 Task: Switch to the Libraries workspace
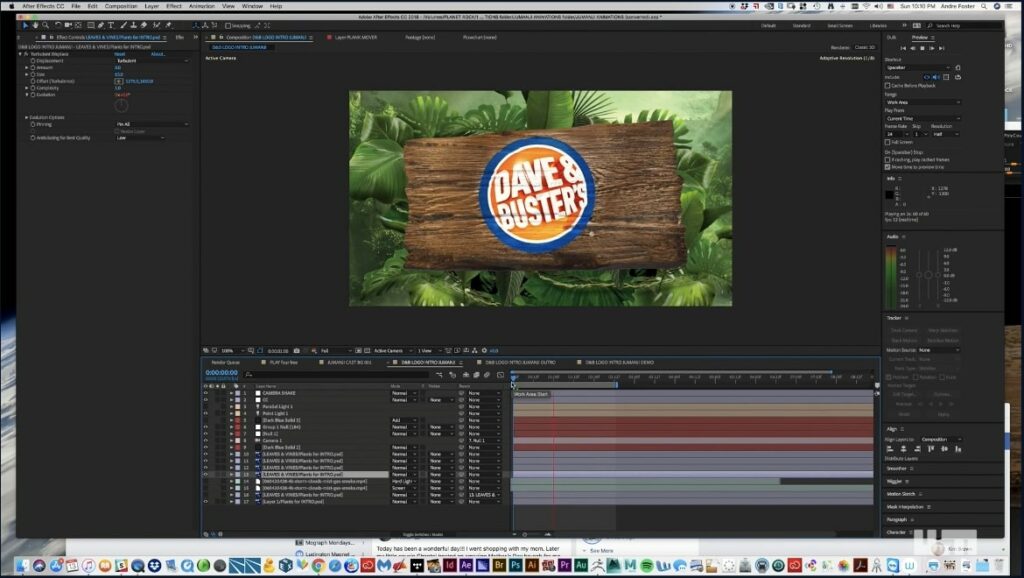878,25
